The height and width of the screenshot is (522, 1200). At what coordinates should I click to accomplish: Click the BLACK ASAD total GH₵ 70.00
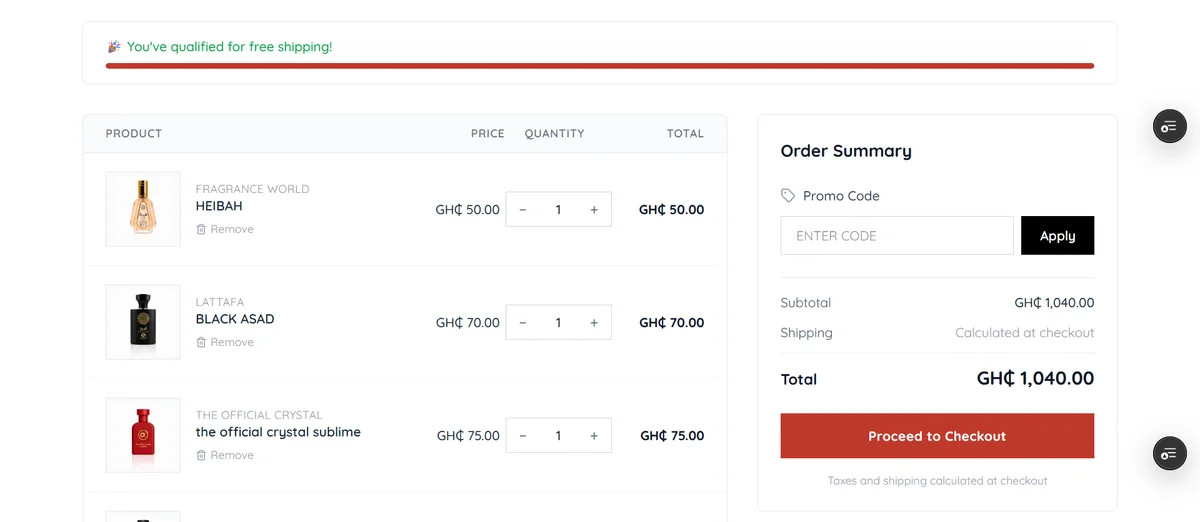pyautogui.click(x=671, y=323)
